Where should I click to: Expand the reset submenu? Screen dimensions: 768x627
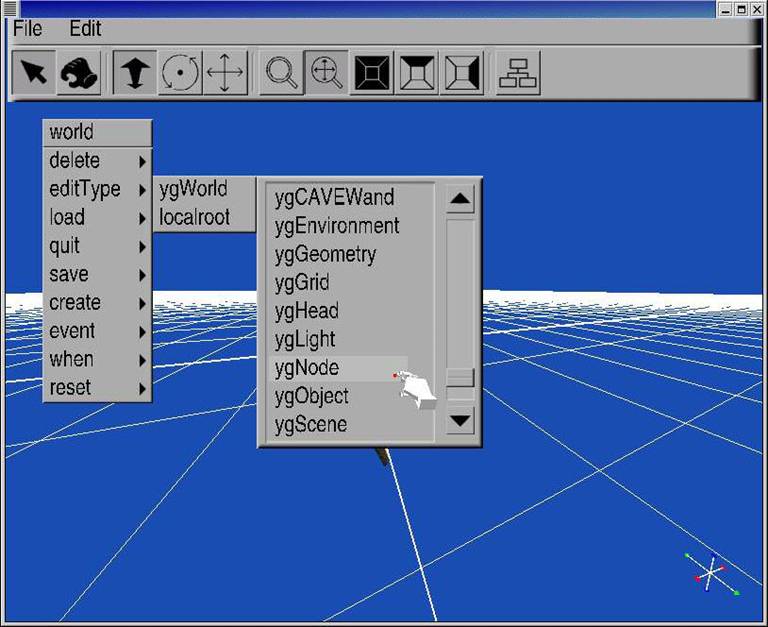97,388
